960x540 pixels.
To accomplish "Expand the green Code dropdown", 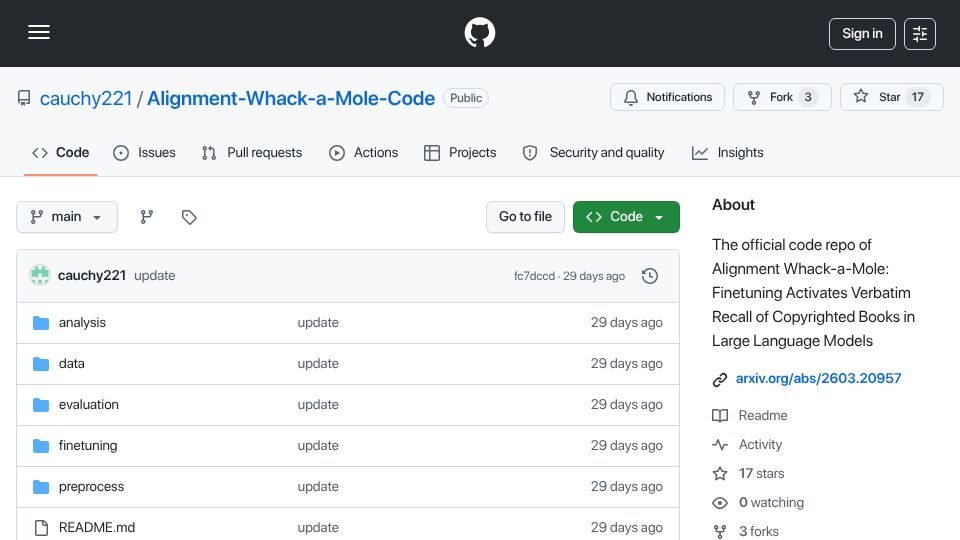I will pos(626,217).
